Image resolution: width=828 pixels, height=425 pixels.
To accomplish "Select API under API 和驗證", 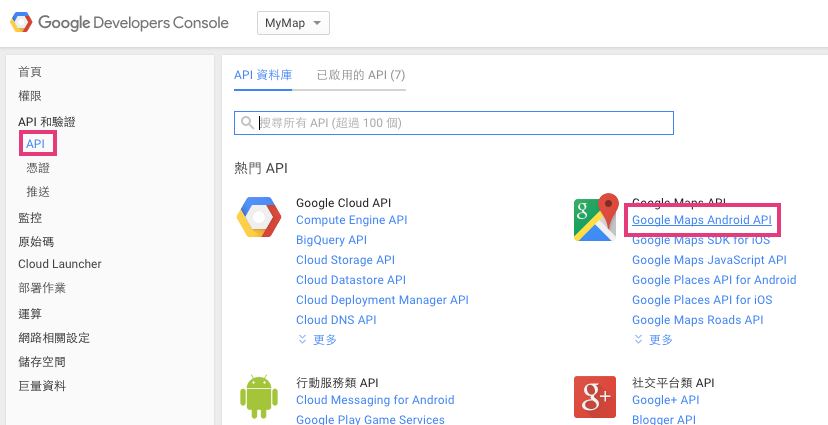I will pos(35,144).
